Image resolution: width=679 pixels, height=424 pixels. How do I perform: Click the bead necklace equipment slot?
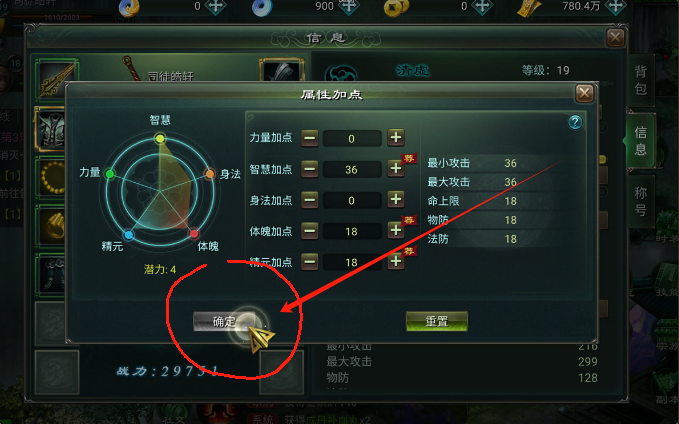coord(52,178)
